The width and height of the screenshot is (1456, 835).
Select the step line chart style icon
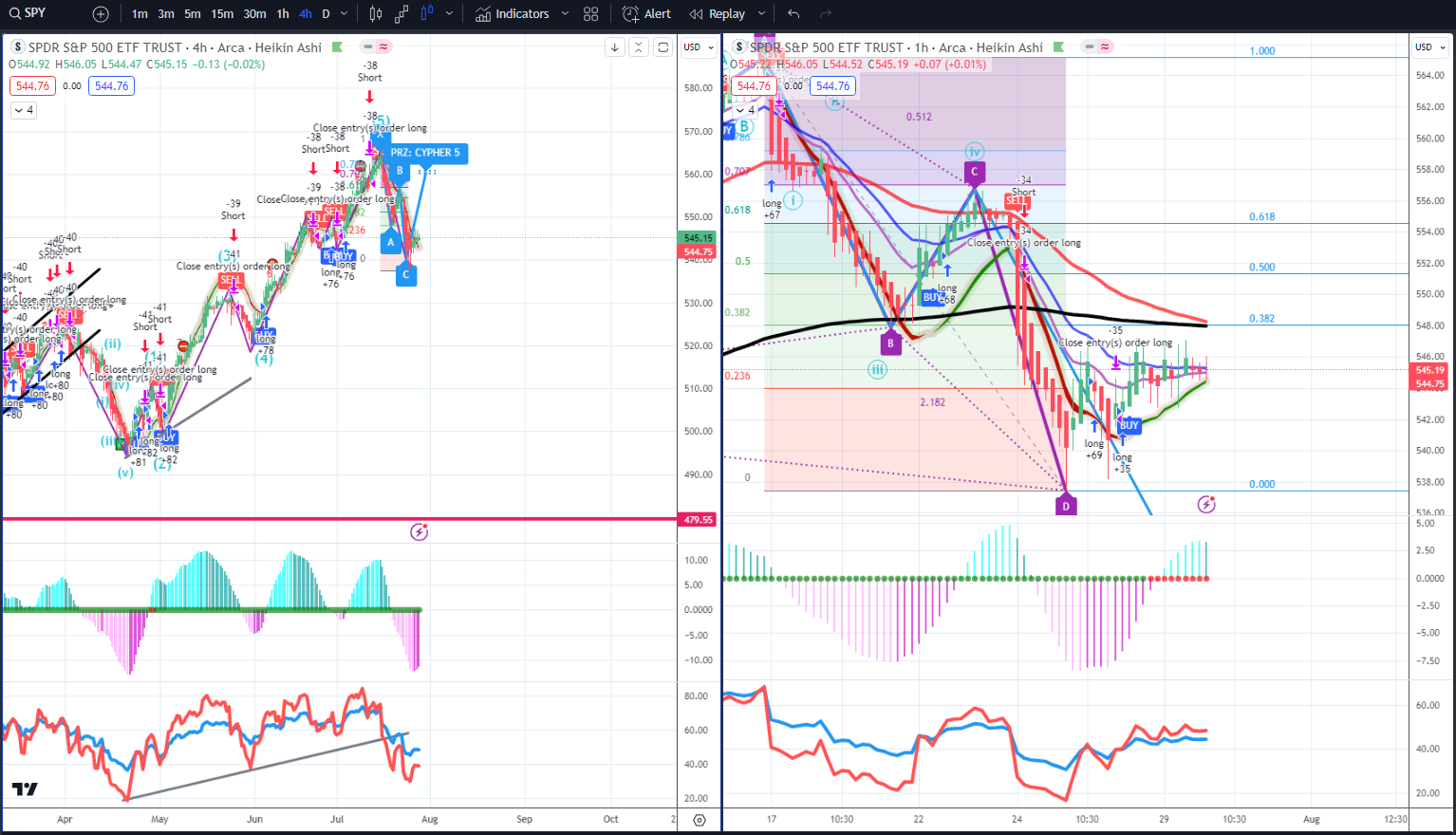click(x=401, y=14)
